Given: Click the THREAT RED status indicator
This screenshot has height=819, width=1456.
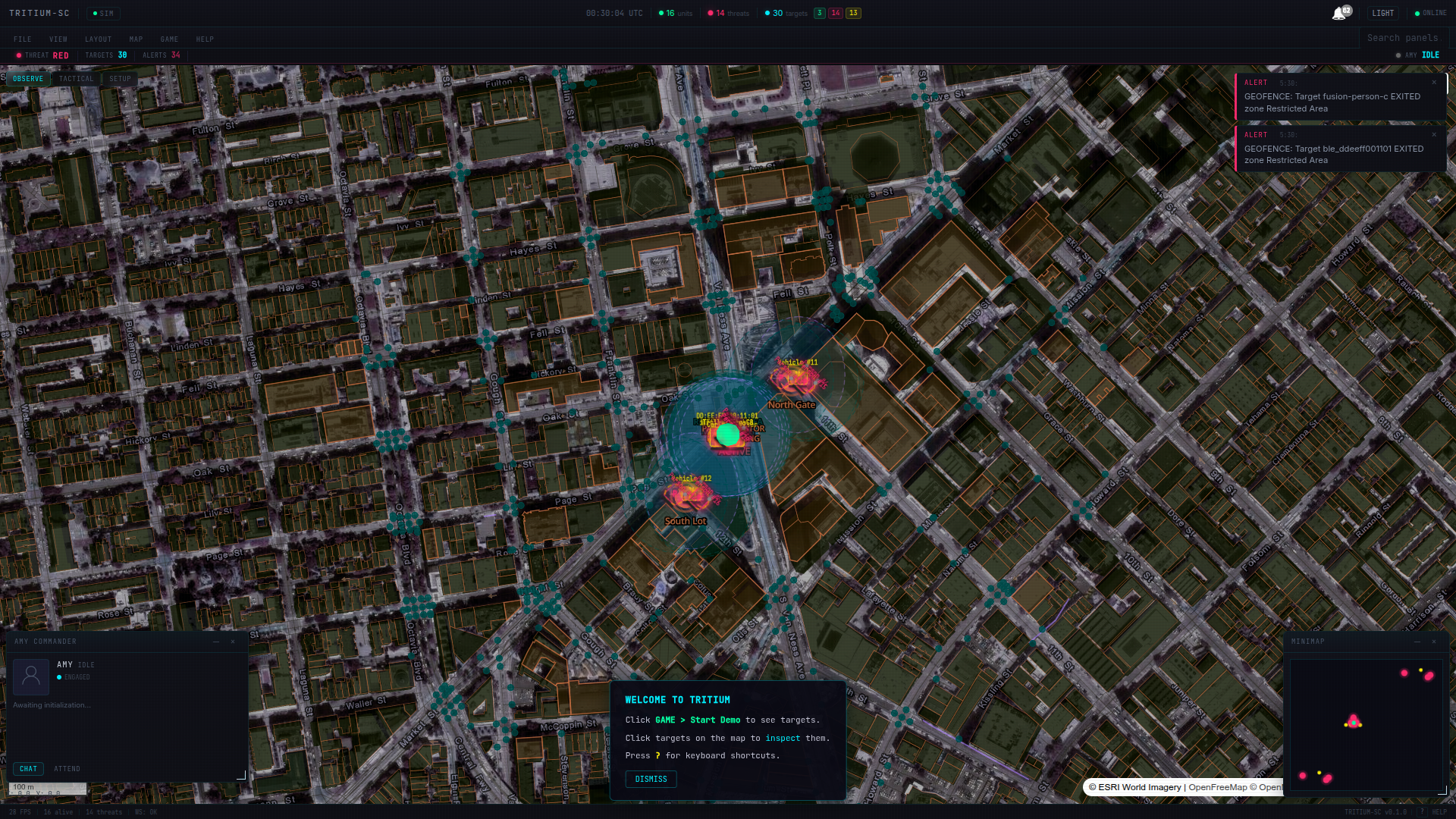Looking at the screenshot, I should [x=42, y=55].
